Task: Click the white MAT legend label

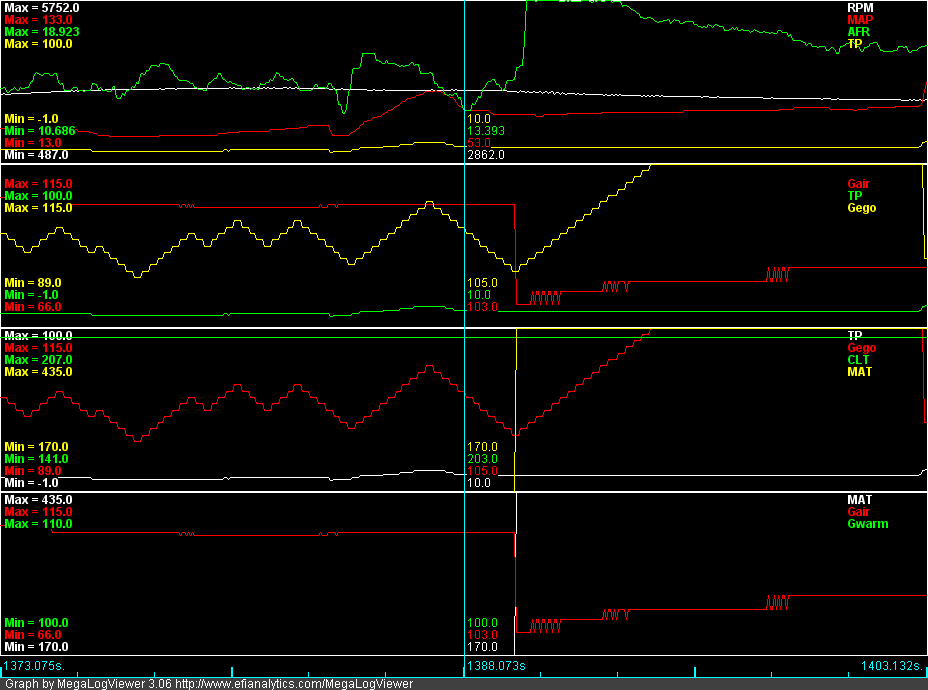Action: (859, 500)
